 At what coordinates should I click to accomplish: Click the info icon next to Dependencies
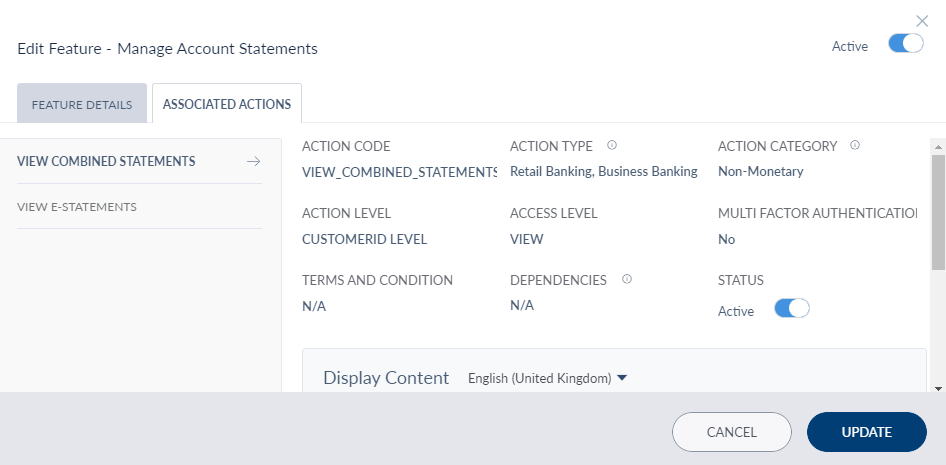(x=626, y=280)
